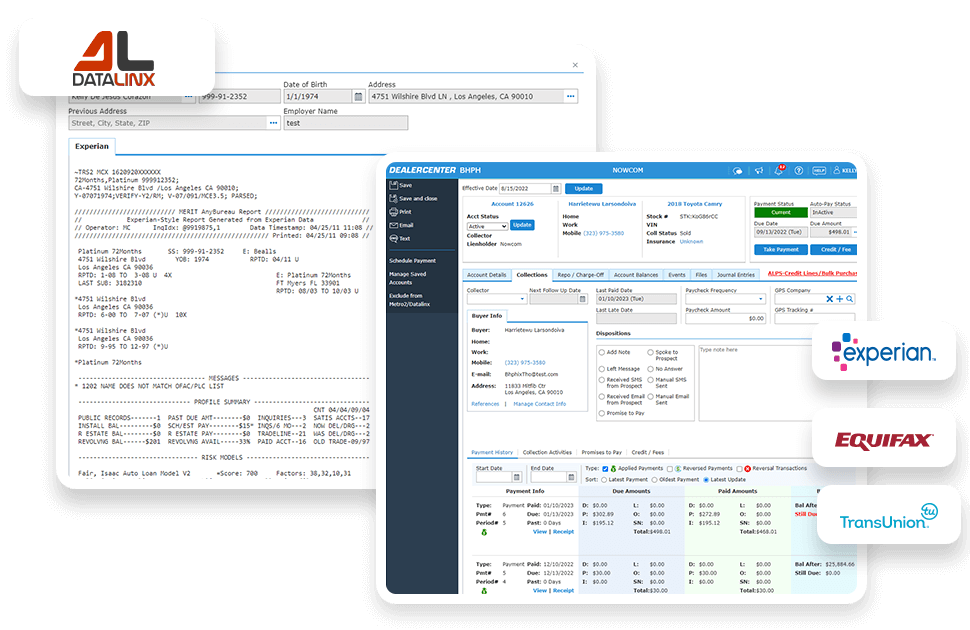The height and width of the screenshot is (630, 970).
Task: Switch to the Events tab
Action: tap(676, 275)
